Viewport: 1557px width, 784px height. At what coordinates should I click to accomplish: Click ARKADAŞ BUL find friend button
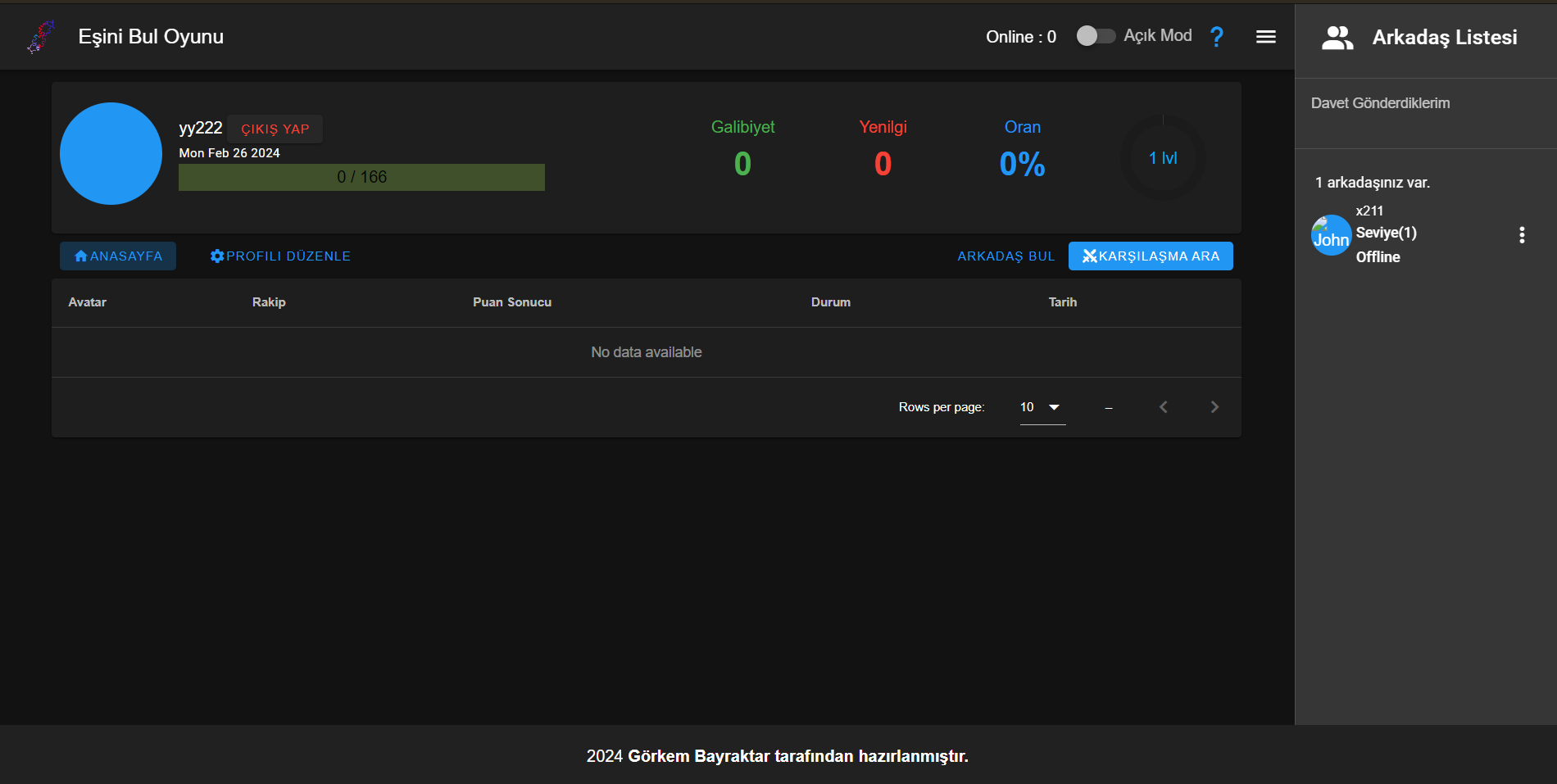point(1005,256)
